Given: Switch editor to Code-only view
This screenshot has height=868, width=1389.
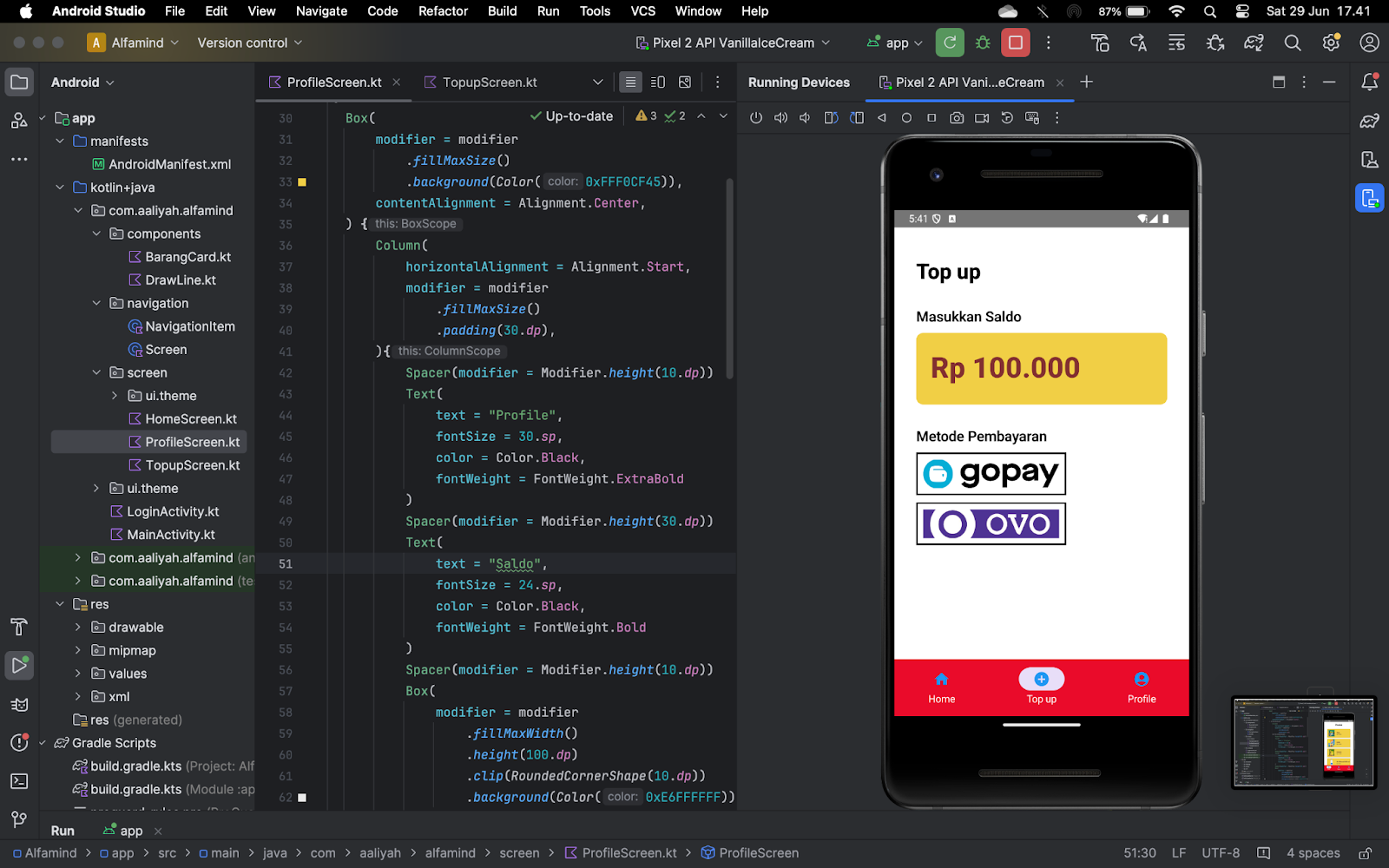Looking at the screenshot, I should (630, 82).
